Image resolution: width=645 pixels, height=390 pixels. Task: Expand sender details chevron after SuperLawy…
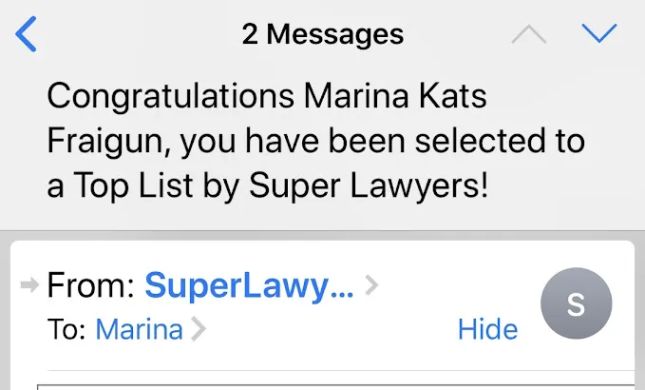[371, 285]
